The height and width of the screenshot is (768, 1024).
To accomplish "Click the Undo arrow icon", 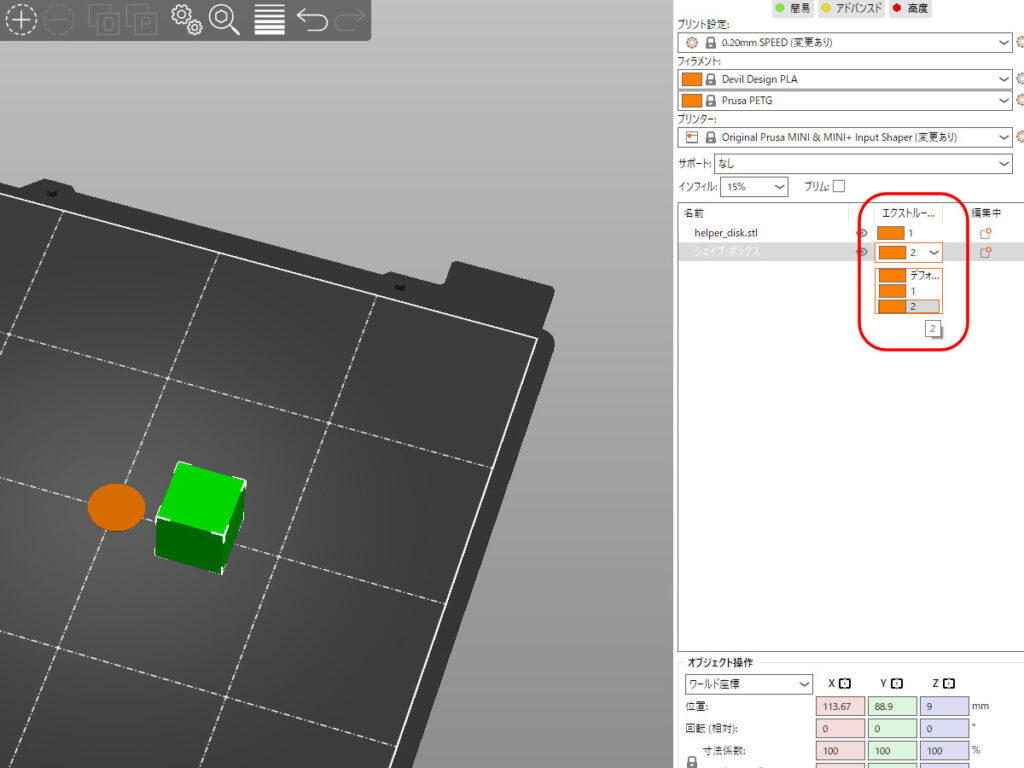I will click(312, 20).
